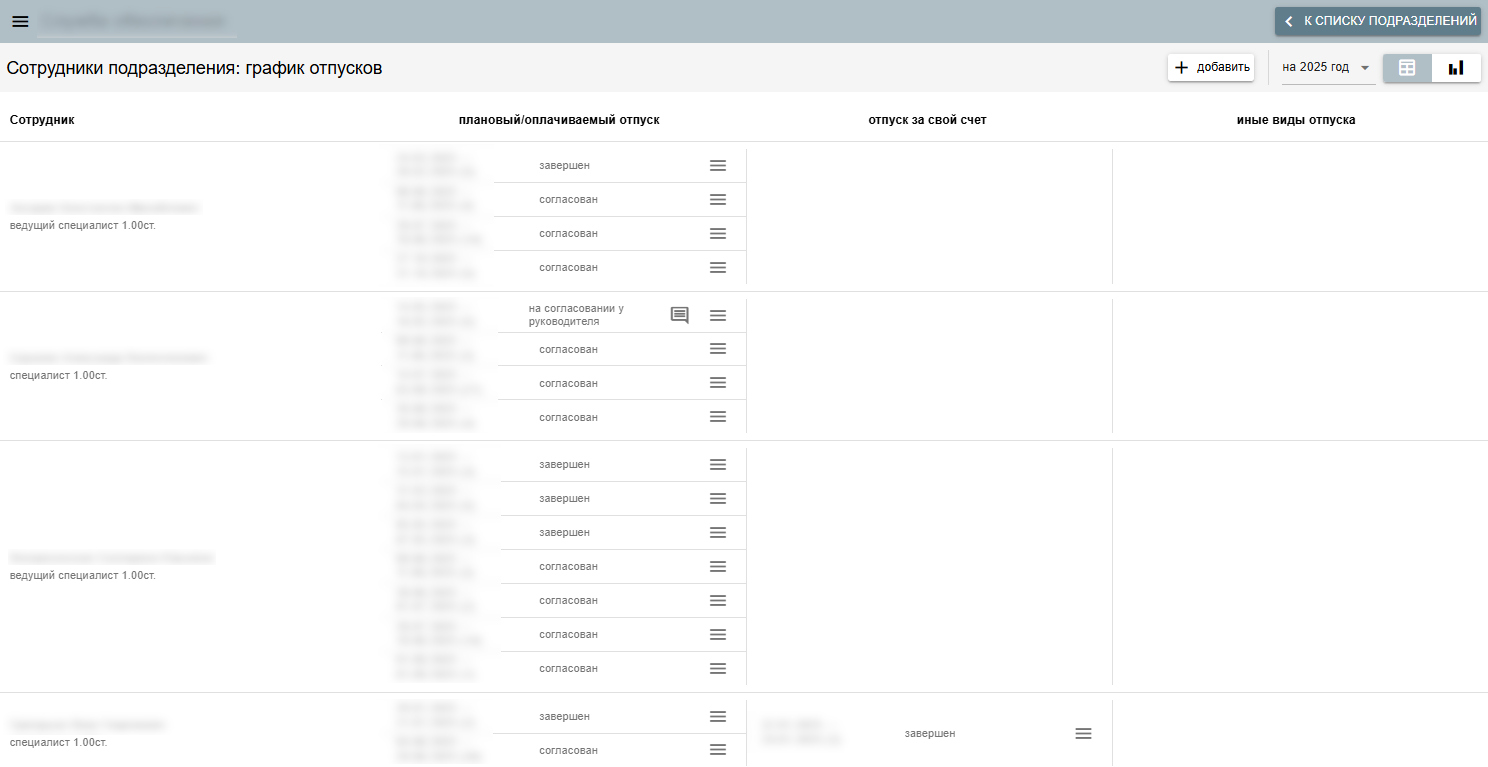Switch to bar chart view toggle
Image resolution: width=1488 pixels, height=767 pixels.
tap(1456, 67)
